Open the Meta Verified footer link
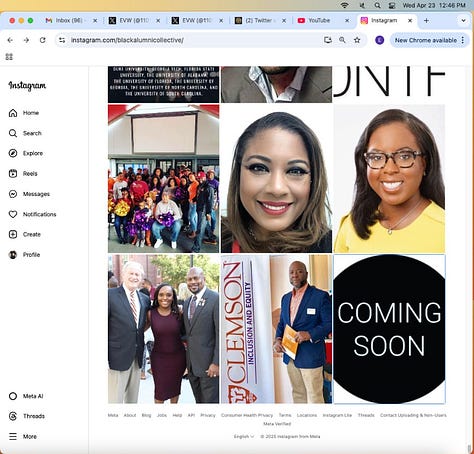Image resolution: width=474 pixels, height=454 pixels. tap(277, 424)
